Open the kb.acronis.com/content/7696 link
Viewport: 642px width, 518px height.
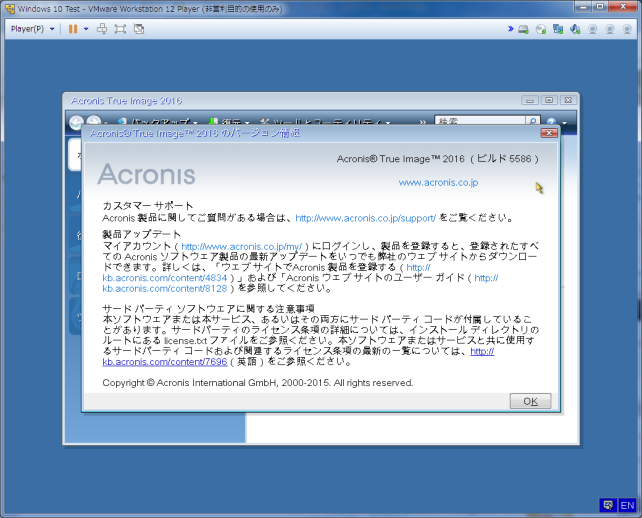pos(165,362)
